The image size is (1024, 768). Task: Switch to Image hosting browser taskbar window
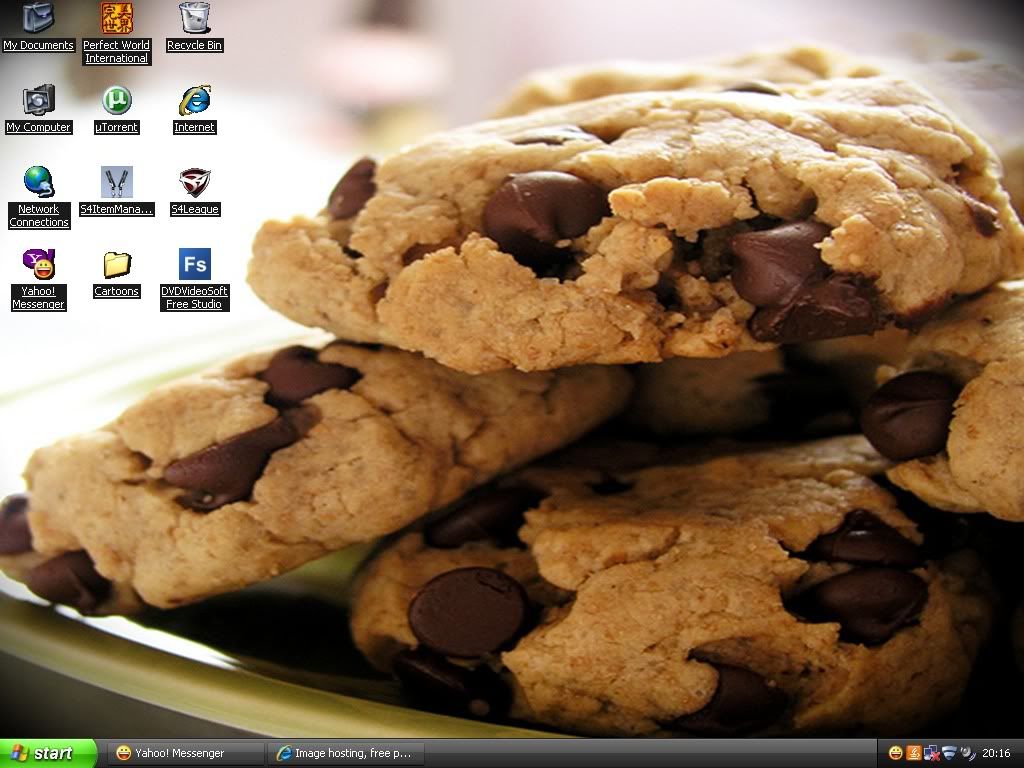point(346,753)
